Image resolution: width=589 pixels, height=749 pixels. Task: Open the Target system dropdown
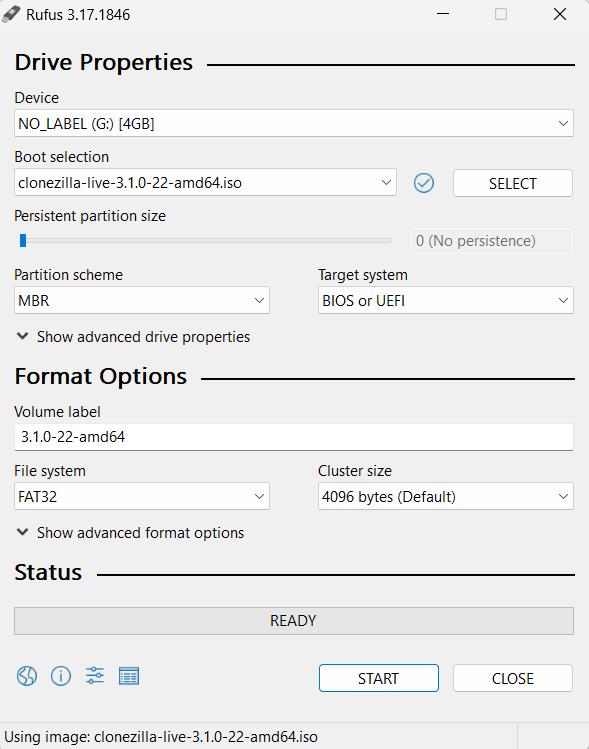(x=446, y=300)
